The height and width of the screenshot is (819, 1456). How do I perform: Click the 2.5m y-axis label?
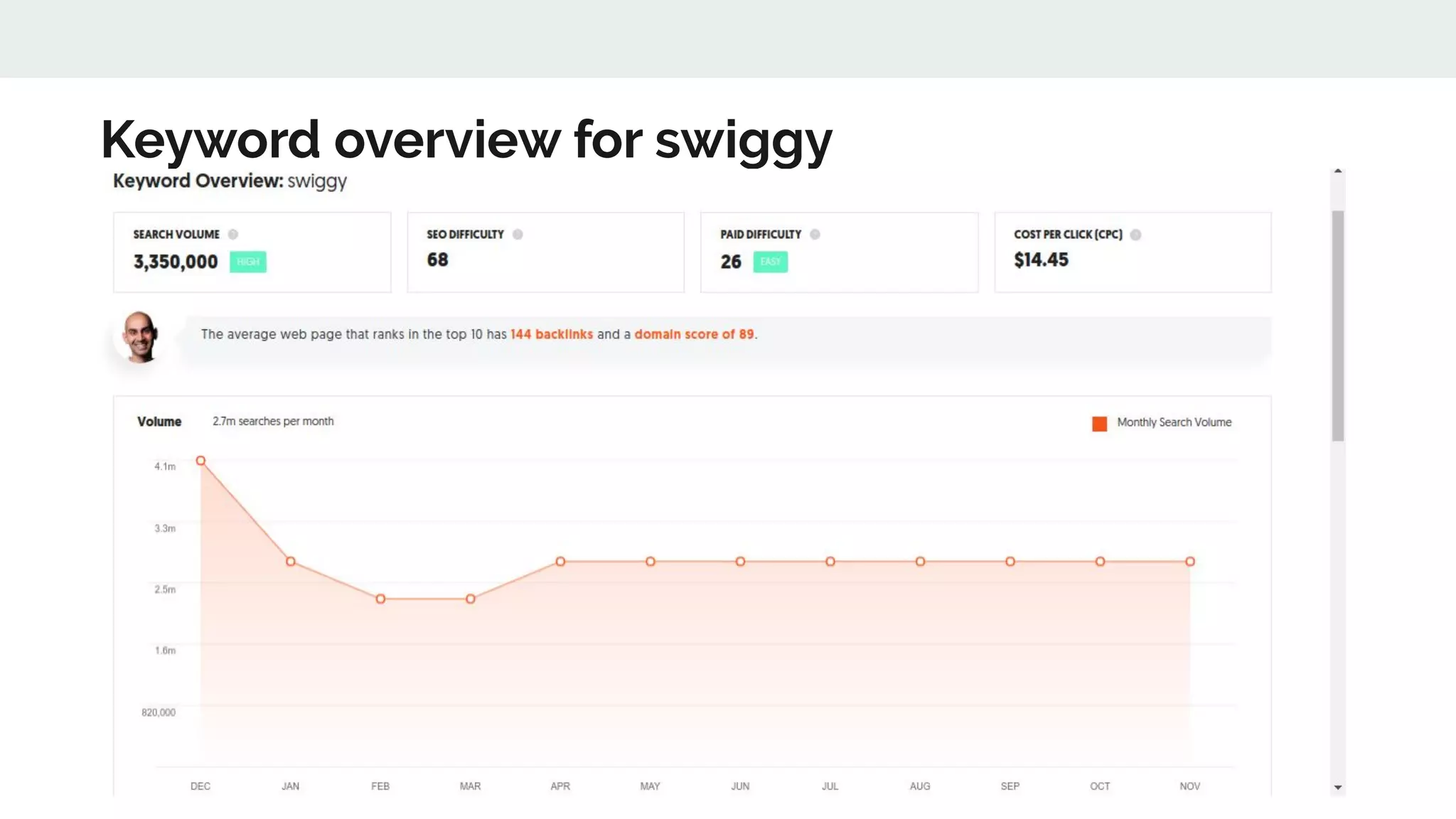[165, 589]
